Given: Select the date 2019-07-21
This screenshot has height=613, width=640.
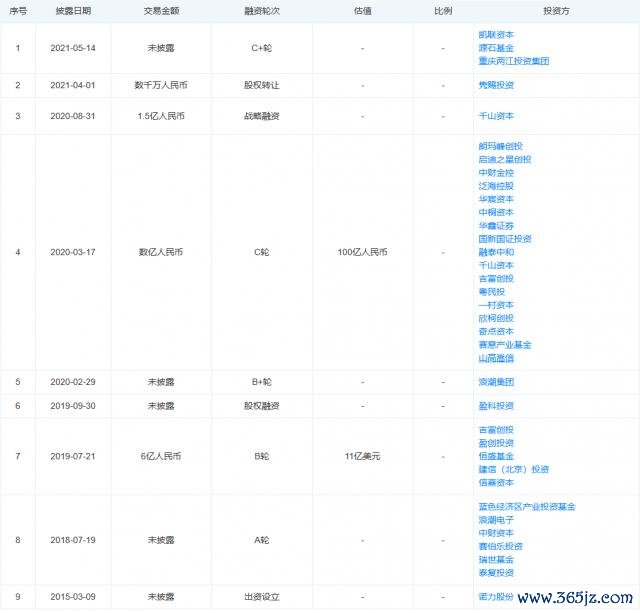Looking at the screenshot, I should click(73, 456).
